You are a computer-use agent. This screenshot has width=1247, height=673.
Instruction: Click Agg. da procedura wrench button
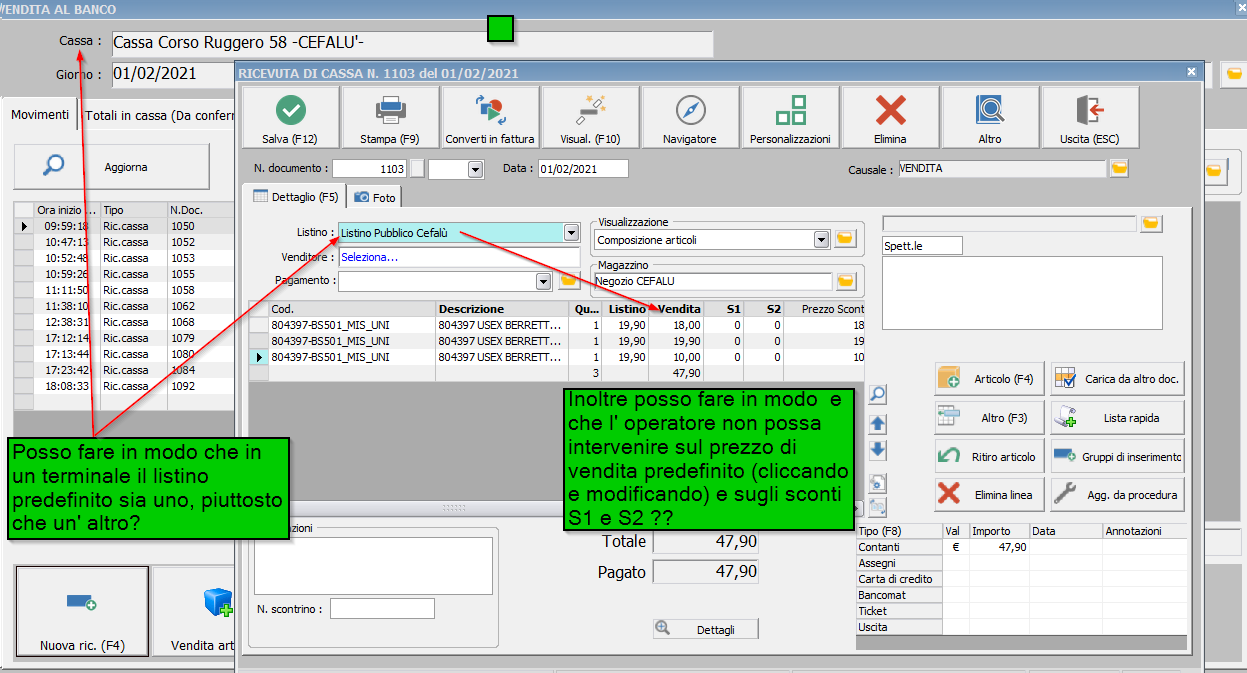(1118, 494)
